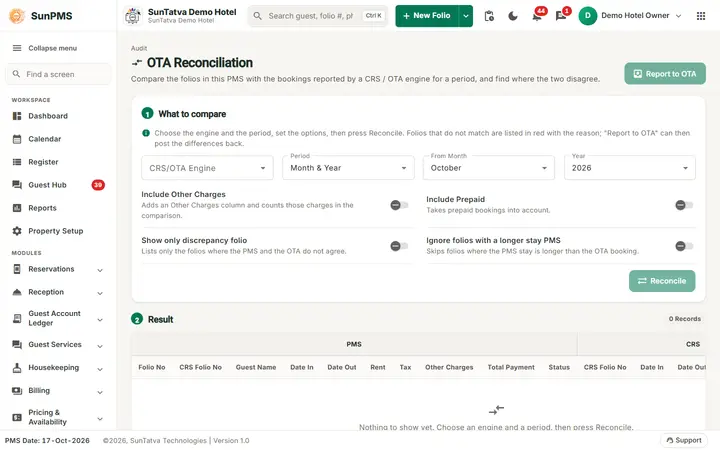Click PMS Date: 17-Oct-2026 in footer

47,440
